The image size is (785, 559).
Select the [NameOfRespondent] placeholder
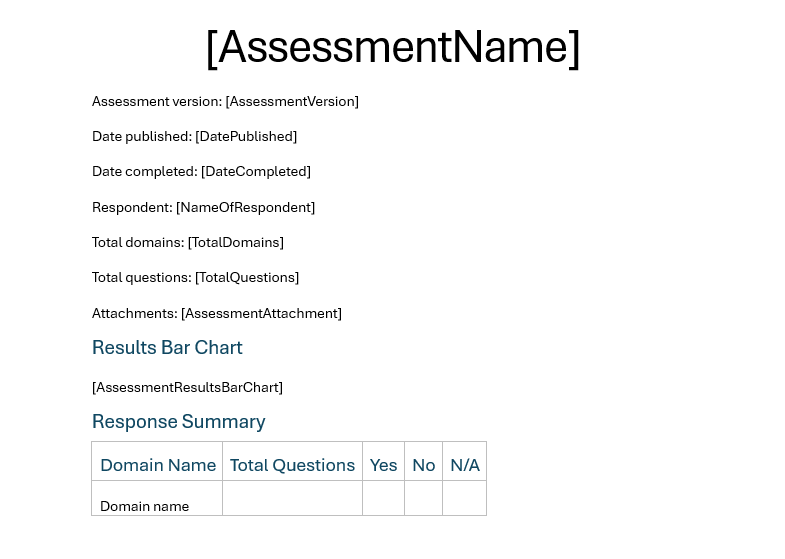click(x=245, y=207)
